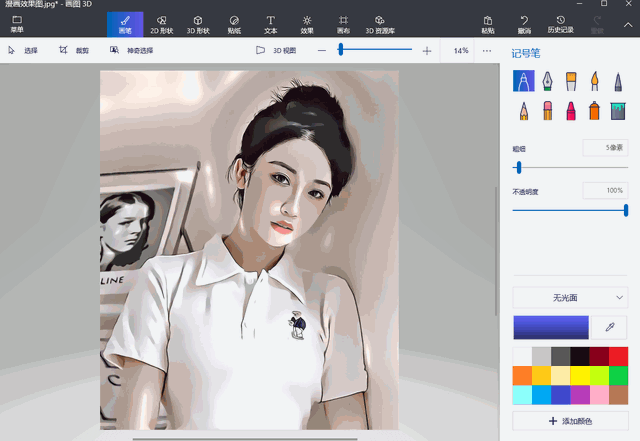Pick the red color swatch
Screen dimensions: 640x441
pyautogui.click(x=619, y=356)
